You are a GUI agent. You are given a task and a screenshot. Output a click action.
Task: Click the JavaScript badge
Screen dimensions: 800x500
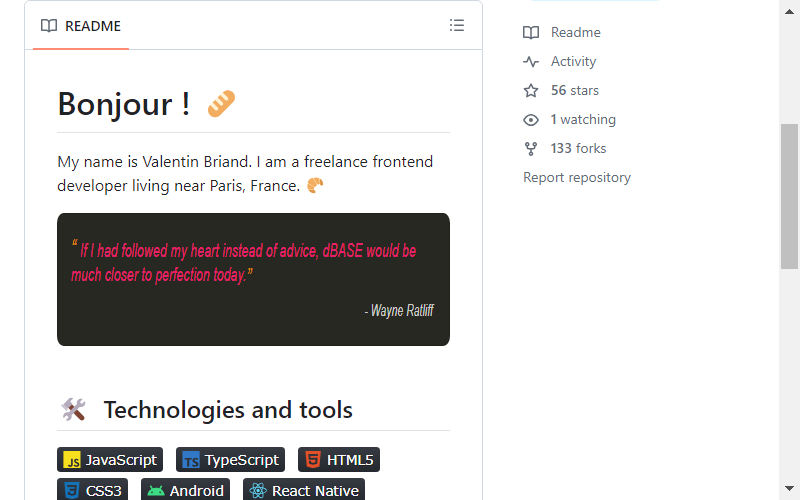(x=110, y=460)
